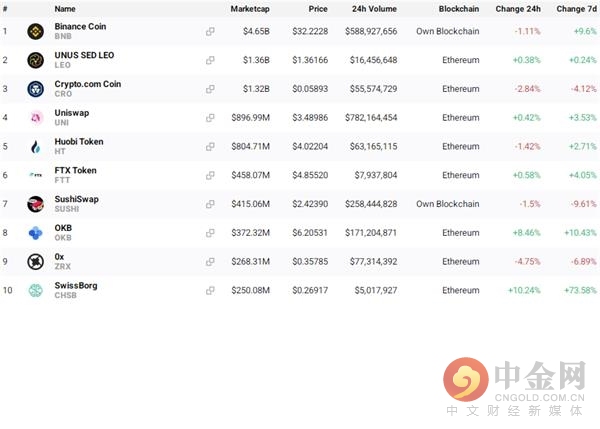This screenshot has height=429, width=600.
Task: Click the SushiSwap logo icon
Action: point(36,204)
